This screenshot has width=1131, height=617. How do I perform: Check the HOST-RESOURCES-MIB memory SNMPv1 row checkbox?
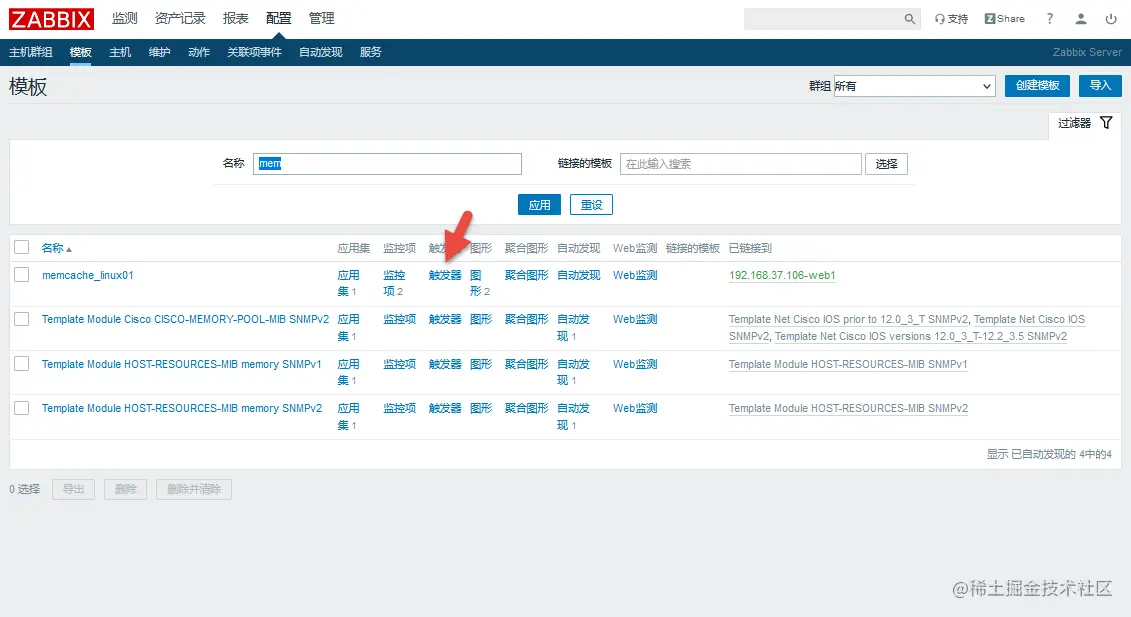point(22,364)
